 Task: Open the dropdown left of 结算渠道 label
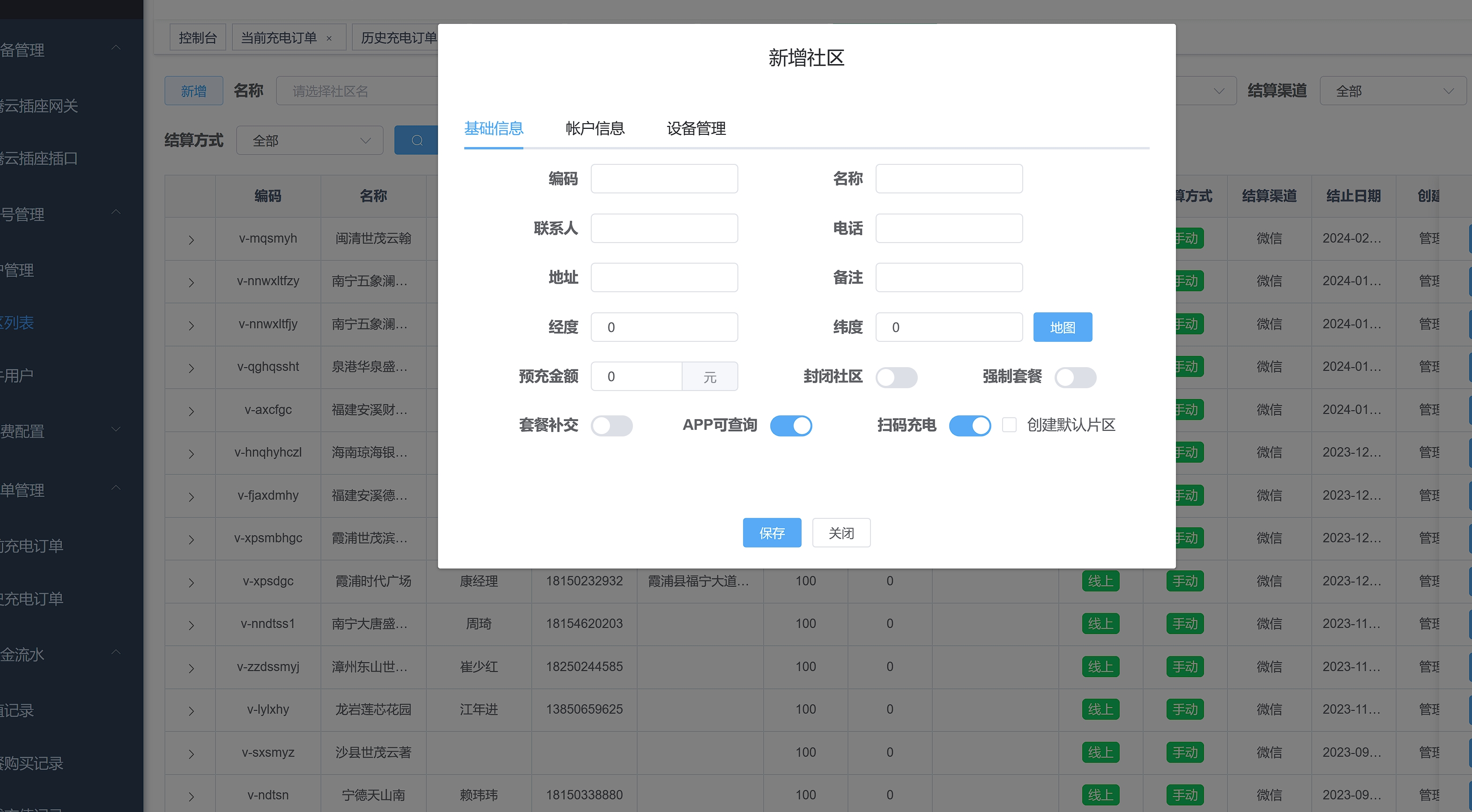click(x=1206, y=91)
